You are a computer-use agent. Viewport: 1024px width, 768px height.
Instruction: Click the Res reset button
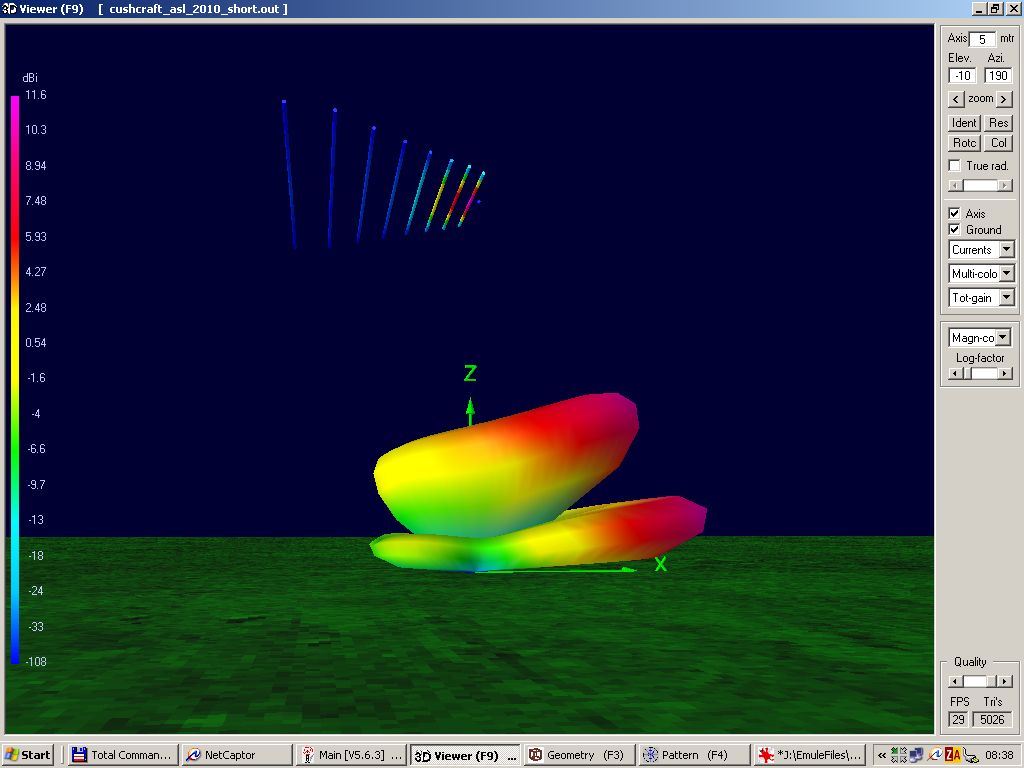pos(998,123)
